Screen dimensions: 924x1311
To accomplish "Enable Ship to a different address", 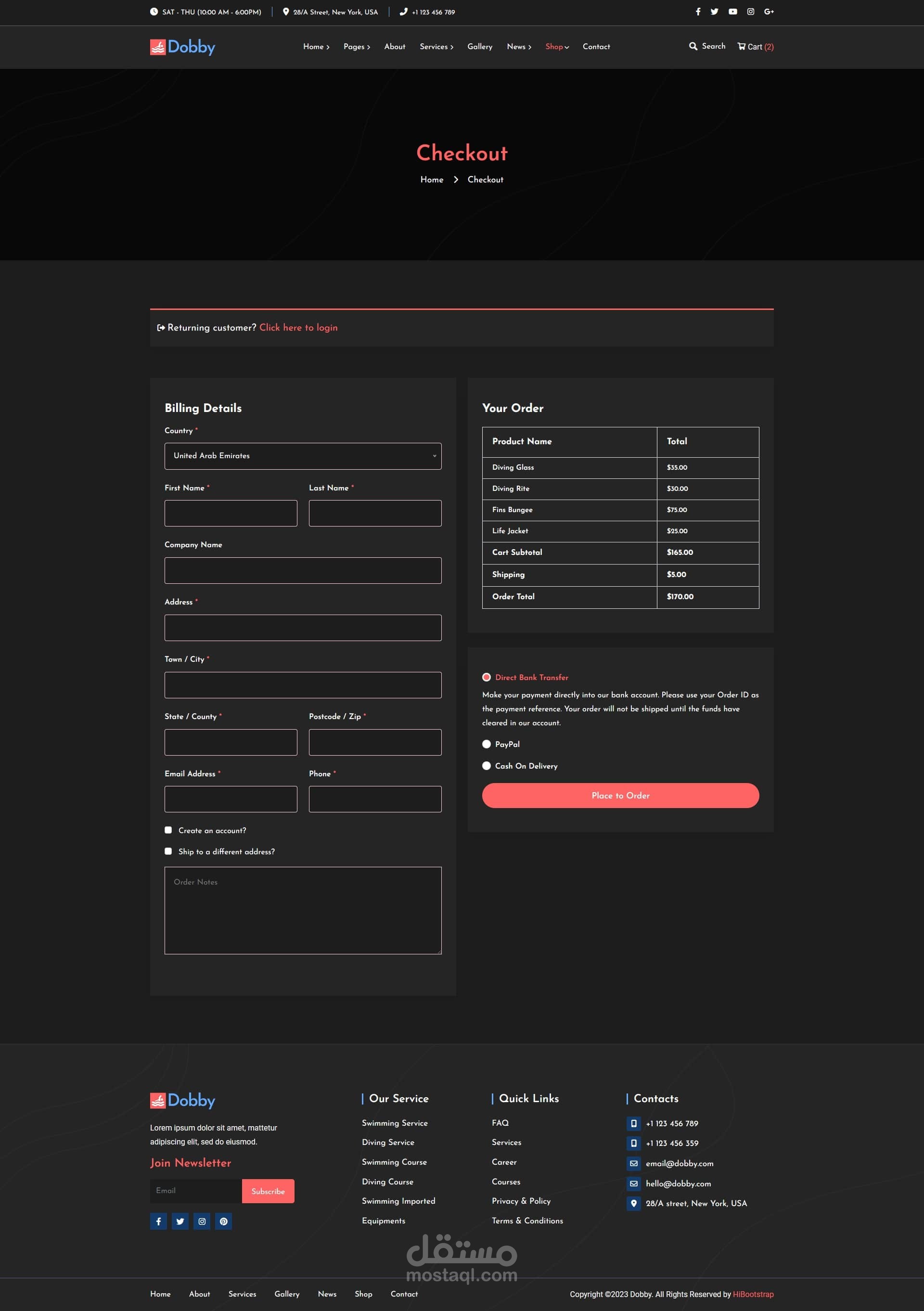I will (x=168, y=851).
